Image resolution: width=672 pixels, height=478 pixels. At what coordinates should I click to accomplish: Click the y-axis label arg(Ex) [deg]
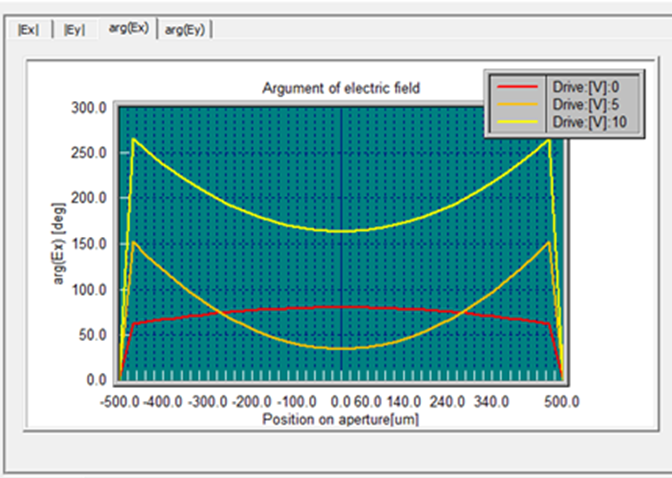coord(59,243)
